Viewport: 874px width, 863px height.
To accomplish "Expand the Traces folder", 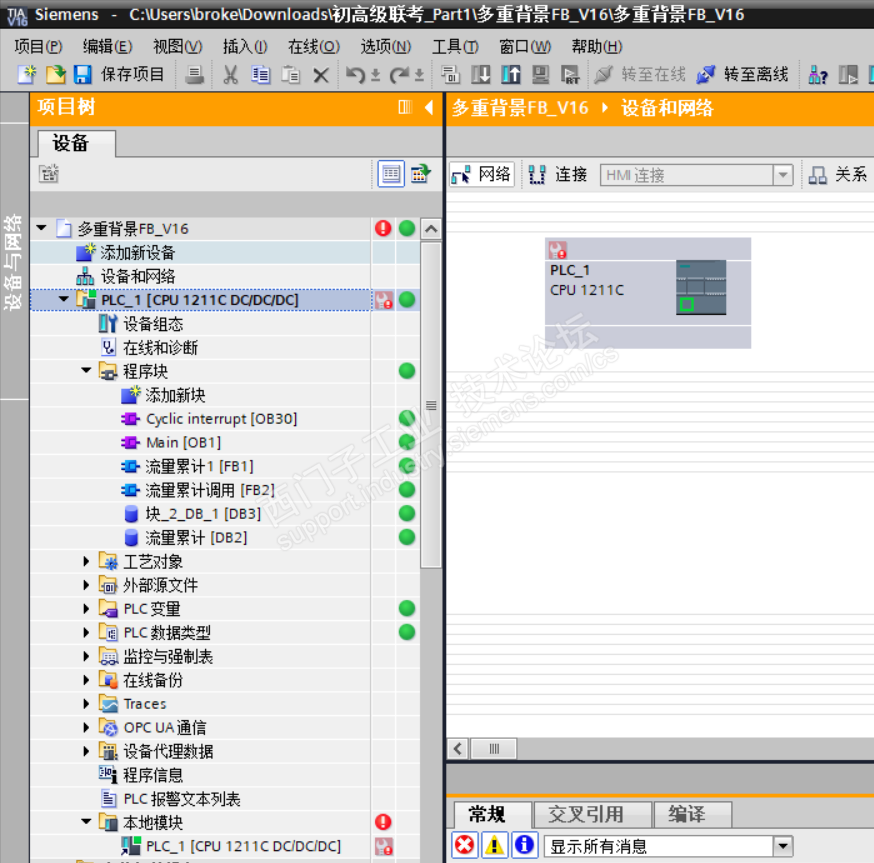I will pyautogui.click(x=86, y=704).
